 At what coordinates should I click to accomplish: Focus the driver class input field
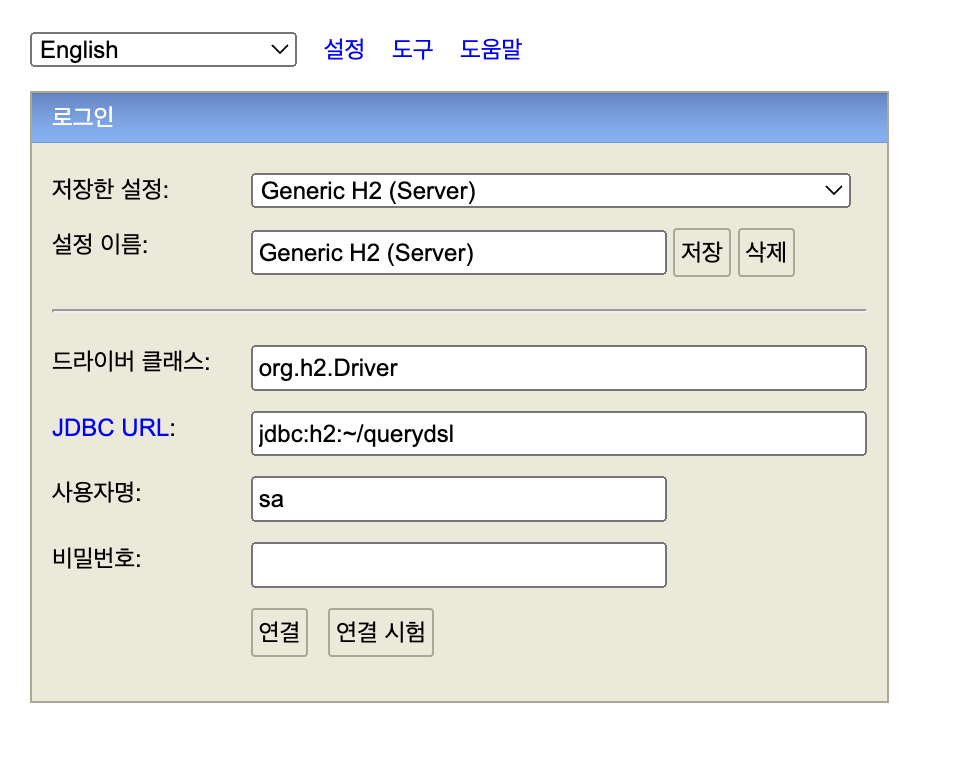(x=558, y=368)
